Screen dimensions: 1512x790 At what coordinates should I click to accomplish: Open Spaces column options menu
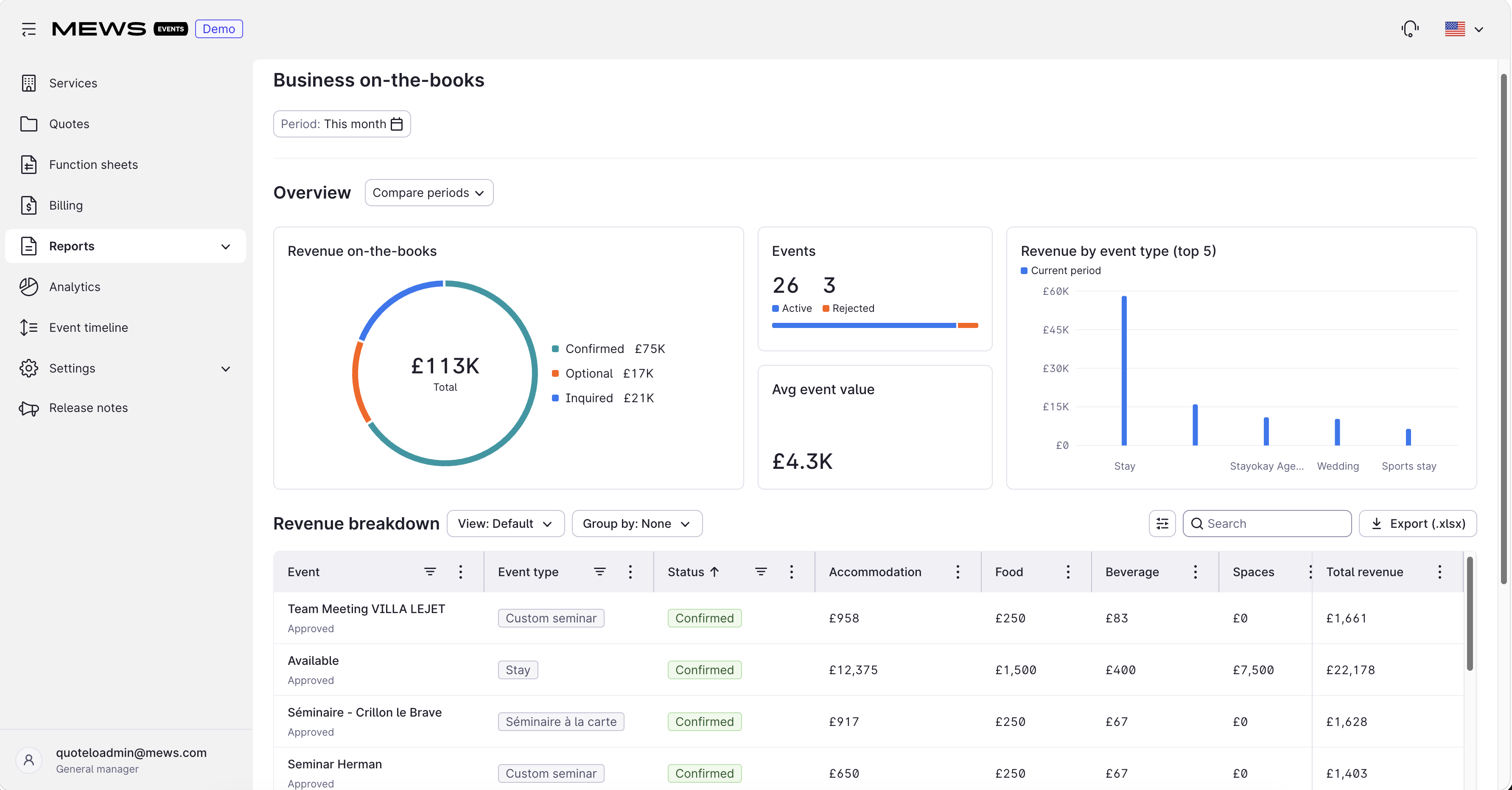1310,571
